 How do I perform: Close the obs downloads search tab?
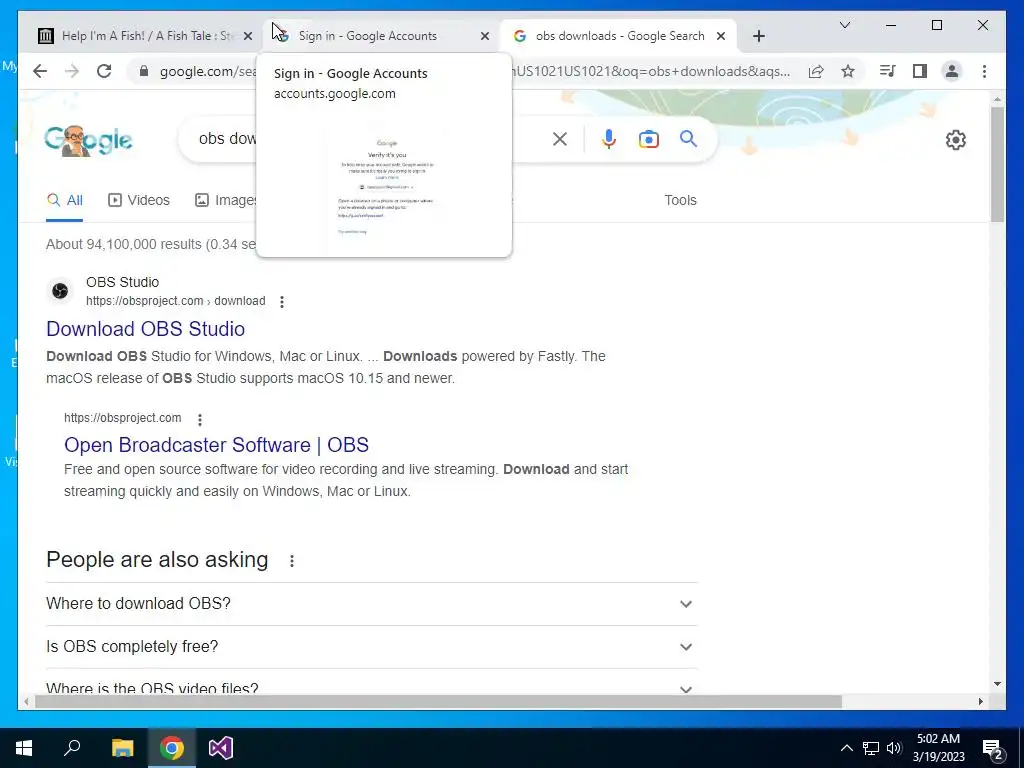(x=721, y=36)
